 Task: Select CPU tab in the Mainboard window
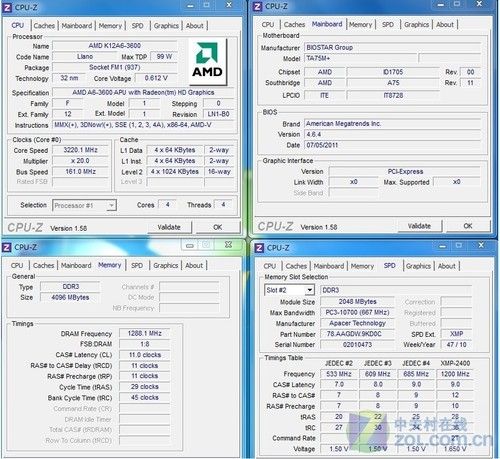[x=268, y=25]
